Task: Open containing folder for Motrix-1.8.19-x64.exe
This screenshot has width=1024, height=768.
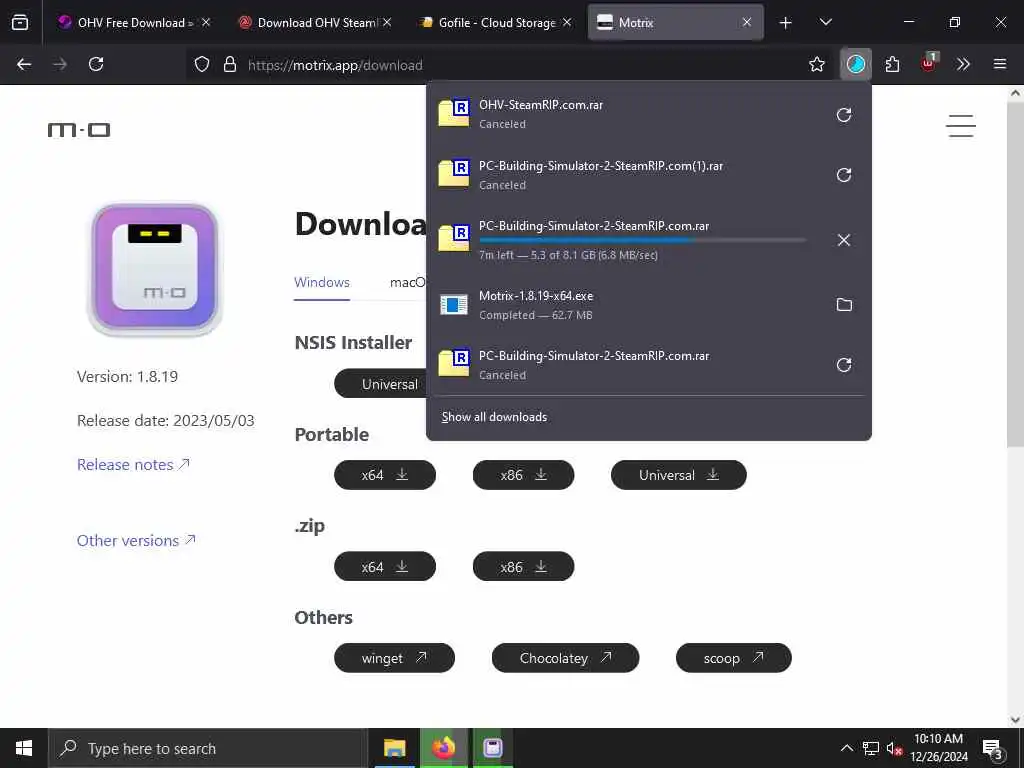Action: tap(844, 304)
